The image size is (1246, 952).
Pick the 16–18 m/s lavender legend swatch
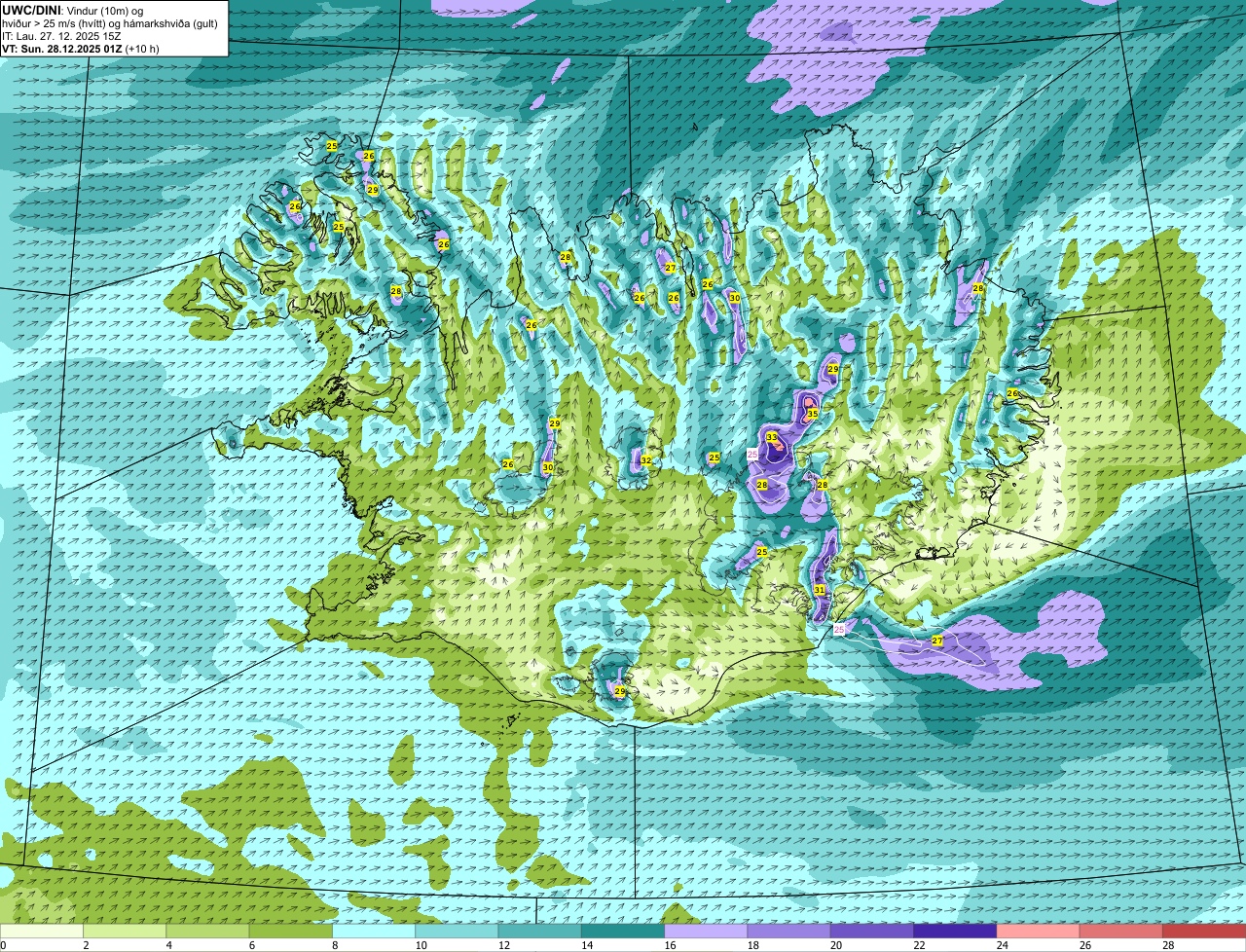[706, 931]
